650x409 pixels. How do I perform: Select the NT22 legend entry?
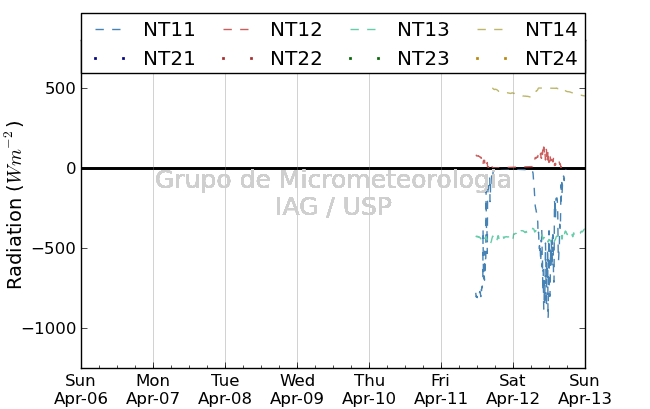tap(296, 58)
